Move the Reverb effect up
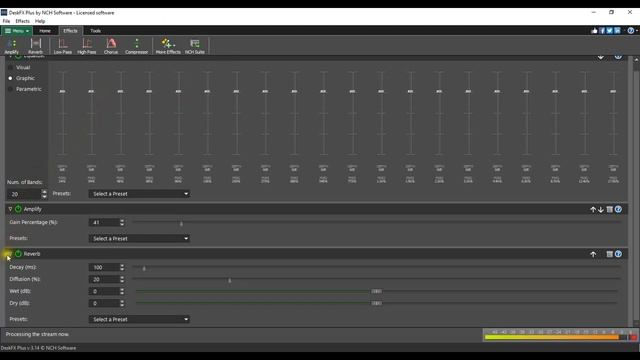The height and width of the screenshot is (360, 640). coord(593,254)
